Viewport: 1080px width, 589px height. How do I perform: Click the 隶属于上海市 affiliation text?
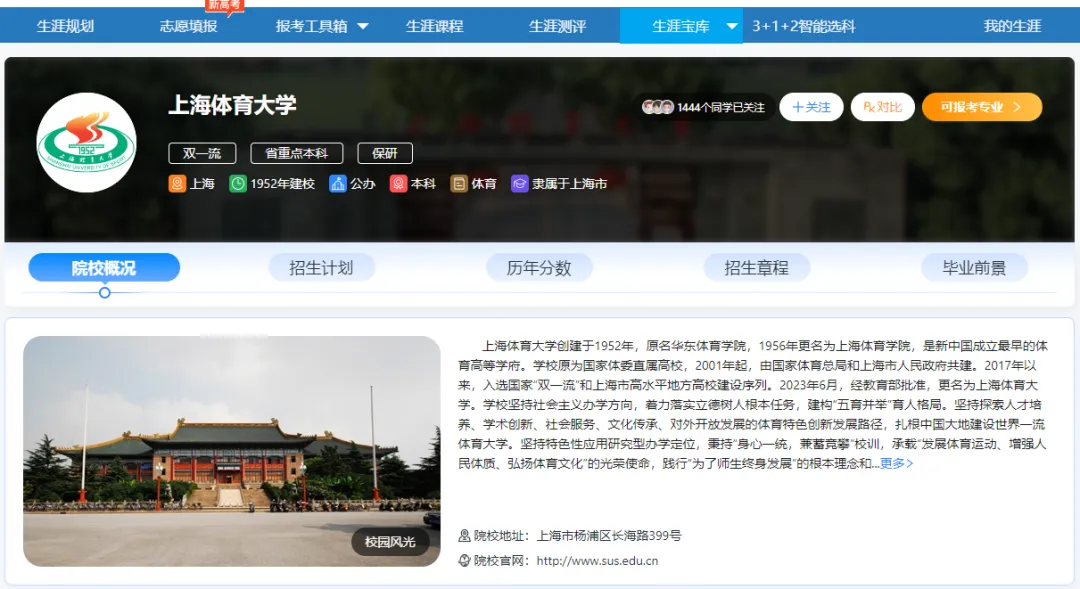[x=570, y=184]
